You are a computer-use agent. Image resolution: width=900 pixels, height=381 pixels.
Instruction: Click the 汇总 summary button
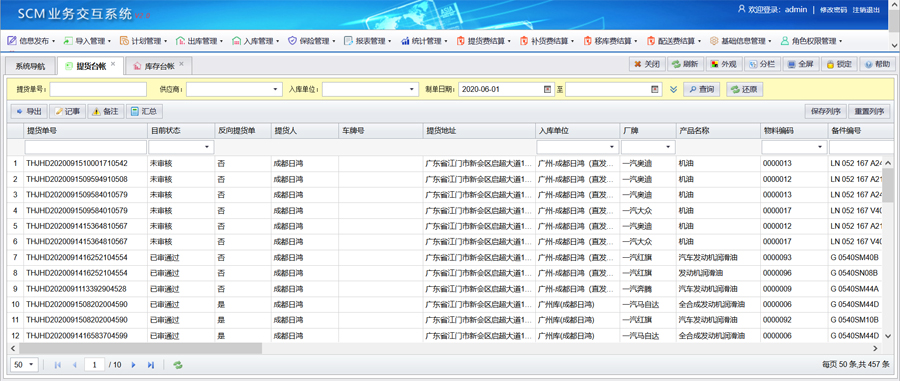coord(144,111)
